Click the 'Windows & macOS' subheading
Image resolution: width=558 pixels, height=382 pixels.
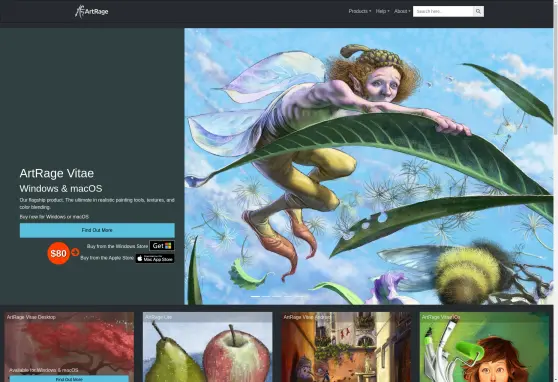coord(61,188)
